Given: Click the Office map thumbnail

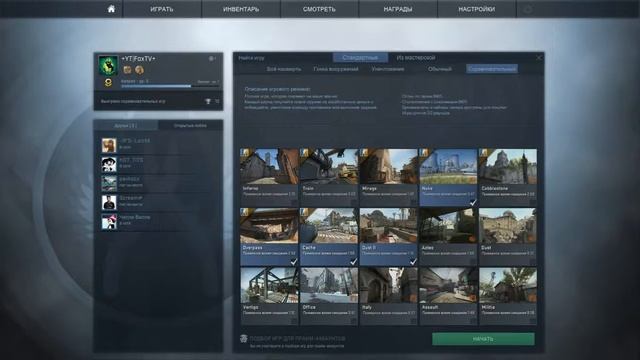Looking at the screenshot, I should pyautogui.click(x=329, y=285).
